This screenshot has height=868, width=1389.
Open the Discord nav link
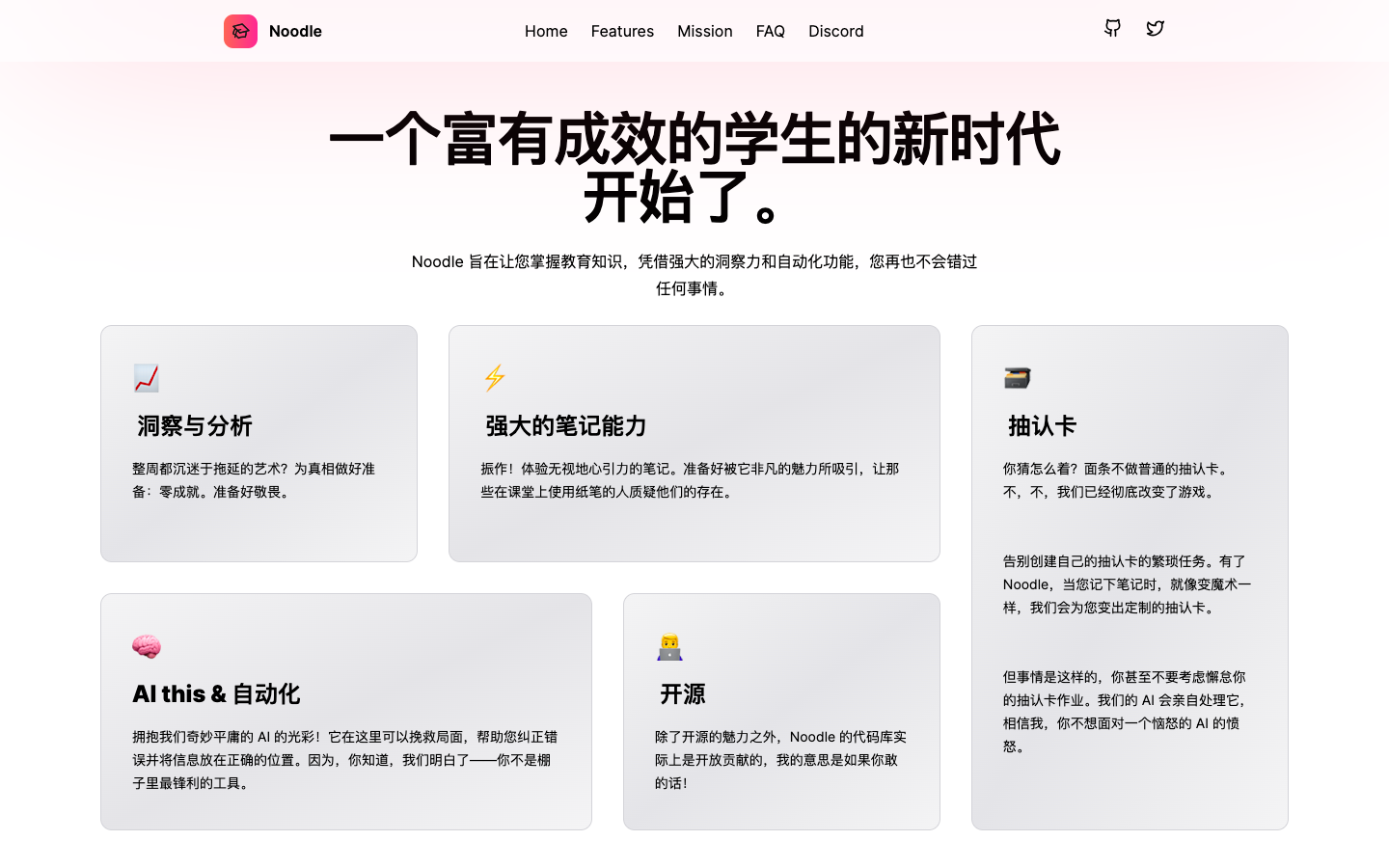tap(836, 31)
